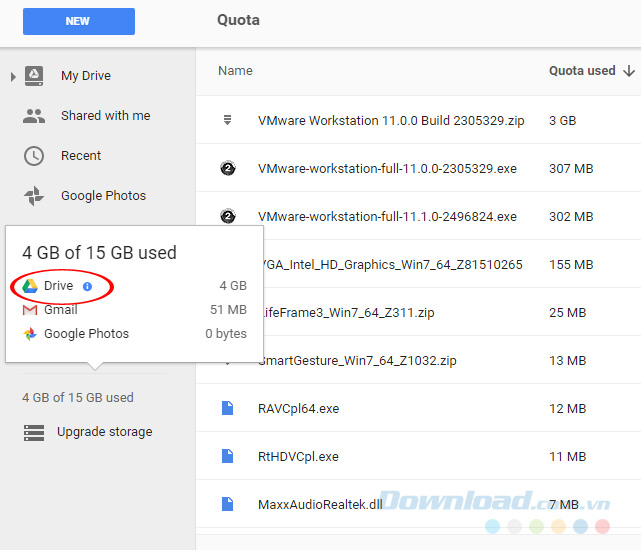Click the 25 MB quota value

[x=567, y=313]
